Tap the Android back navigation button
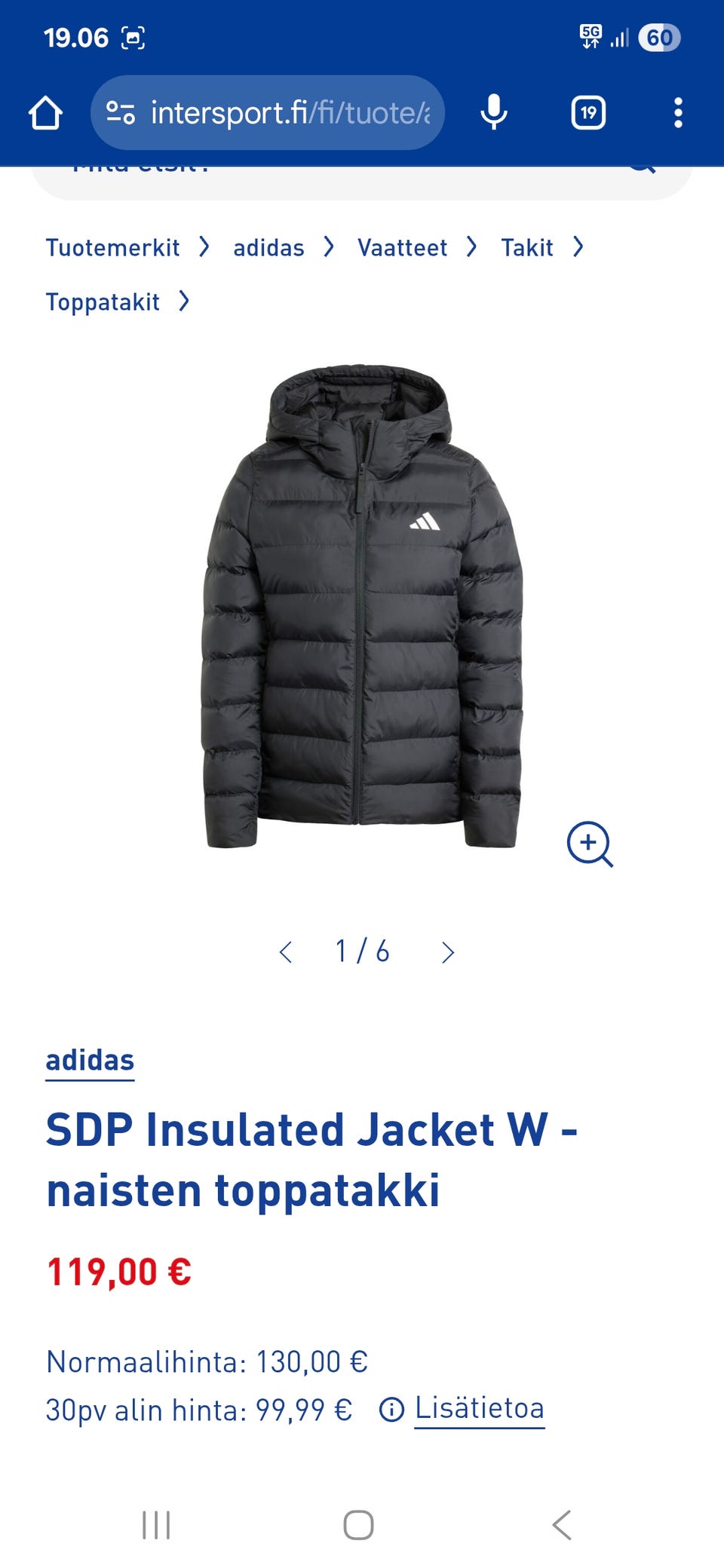Image resolution: width=724 pixels, height=1568 pixels. [562, 1525]
